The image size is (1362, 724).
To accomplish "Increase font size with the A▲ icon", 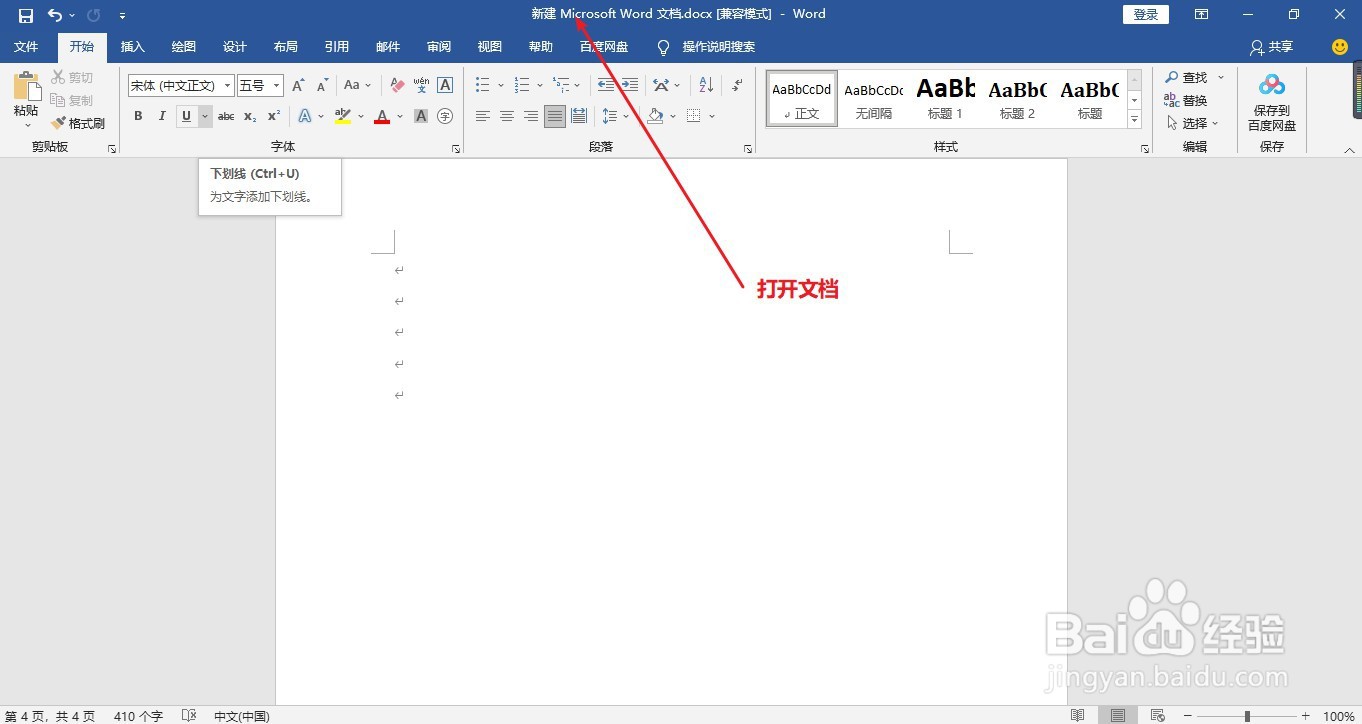I will [x=298, y=86].
